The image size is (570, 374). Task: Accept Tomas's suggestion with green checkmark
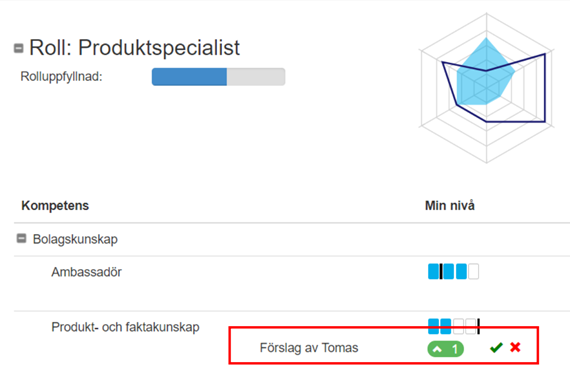tap(496, 348)
